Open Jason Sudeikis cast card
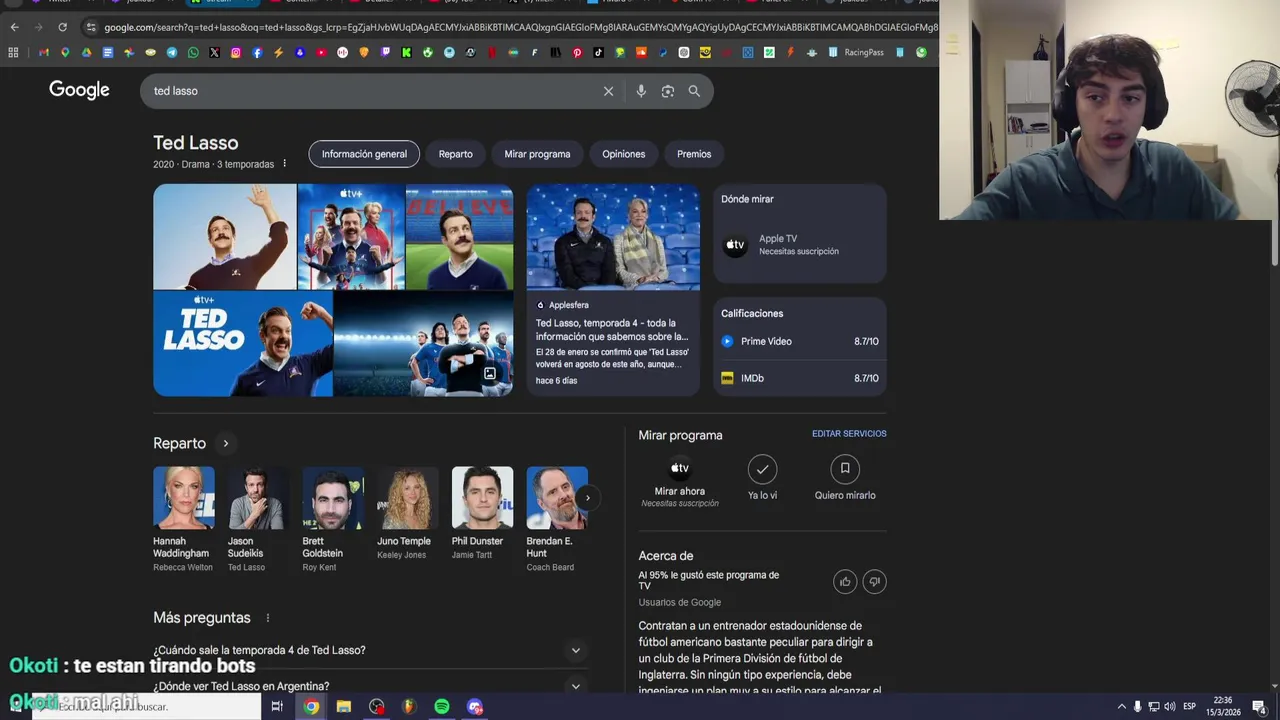The height and width of the screenshot is (720, 1280). click(258, 520)
